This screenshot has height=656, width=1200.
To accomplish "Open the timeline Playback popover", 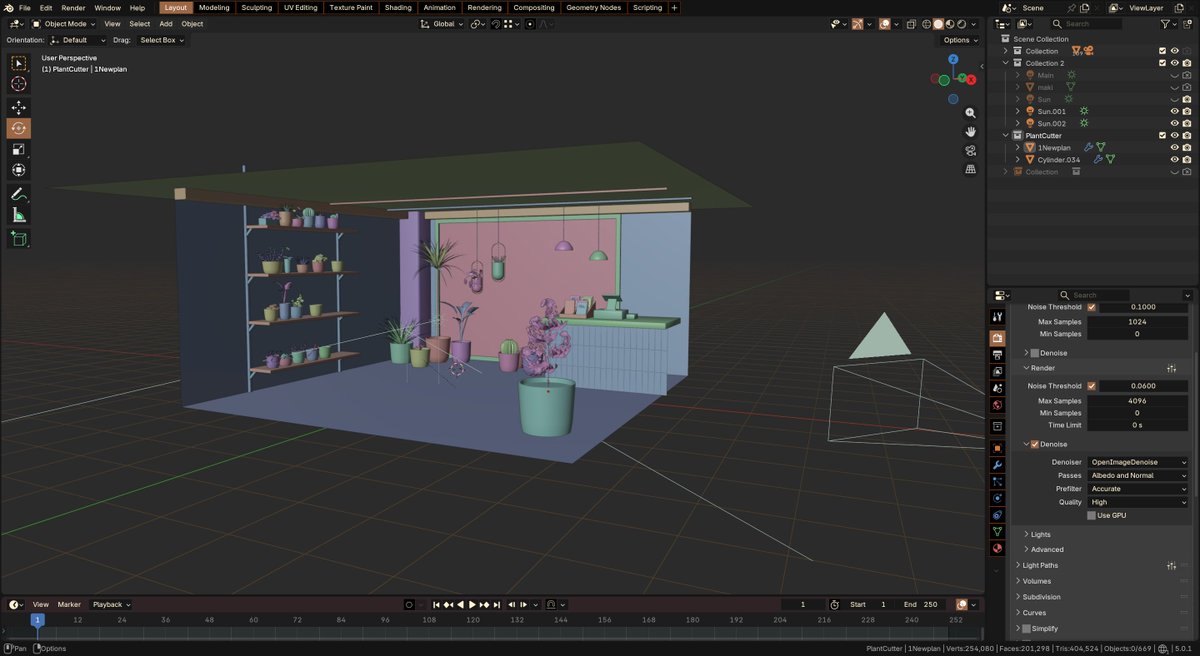I will pyautogui.click(x=110, y=605).
